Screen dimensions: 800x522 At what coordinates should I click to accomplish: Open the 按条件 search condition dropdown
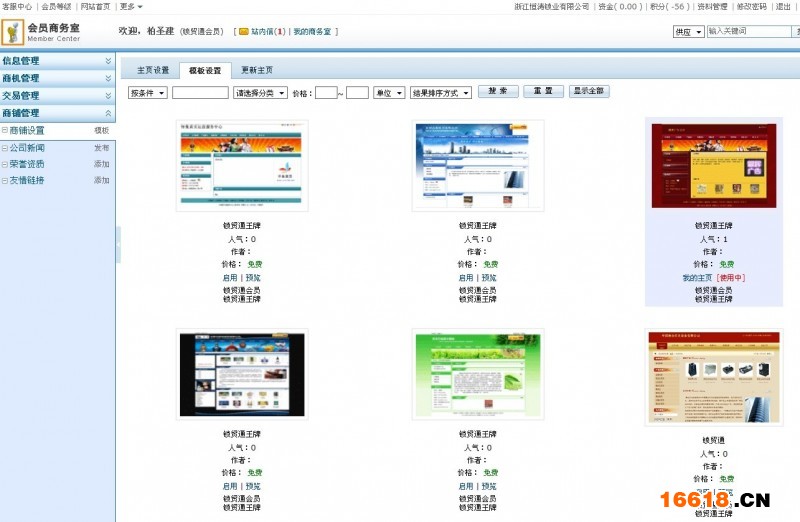tap(148, 93)
